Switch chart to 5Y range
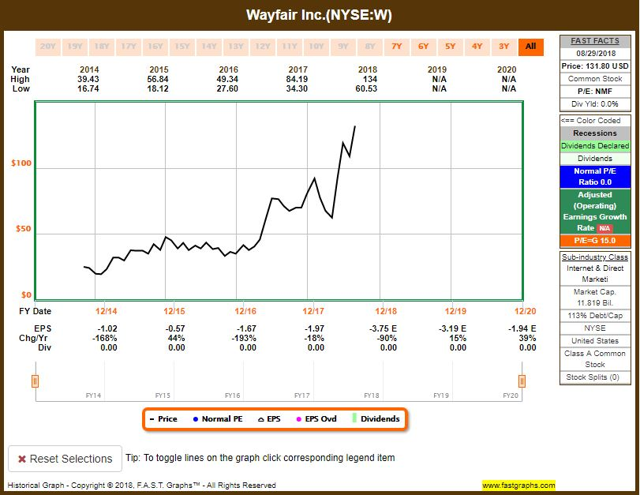The width and height of the screenshot is (640, 495). (450, 47)
